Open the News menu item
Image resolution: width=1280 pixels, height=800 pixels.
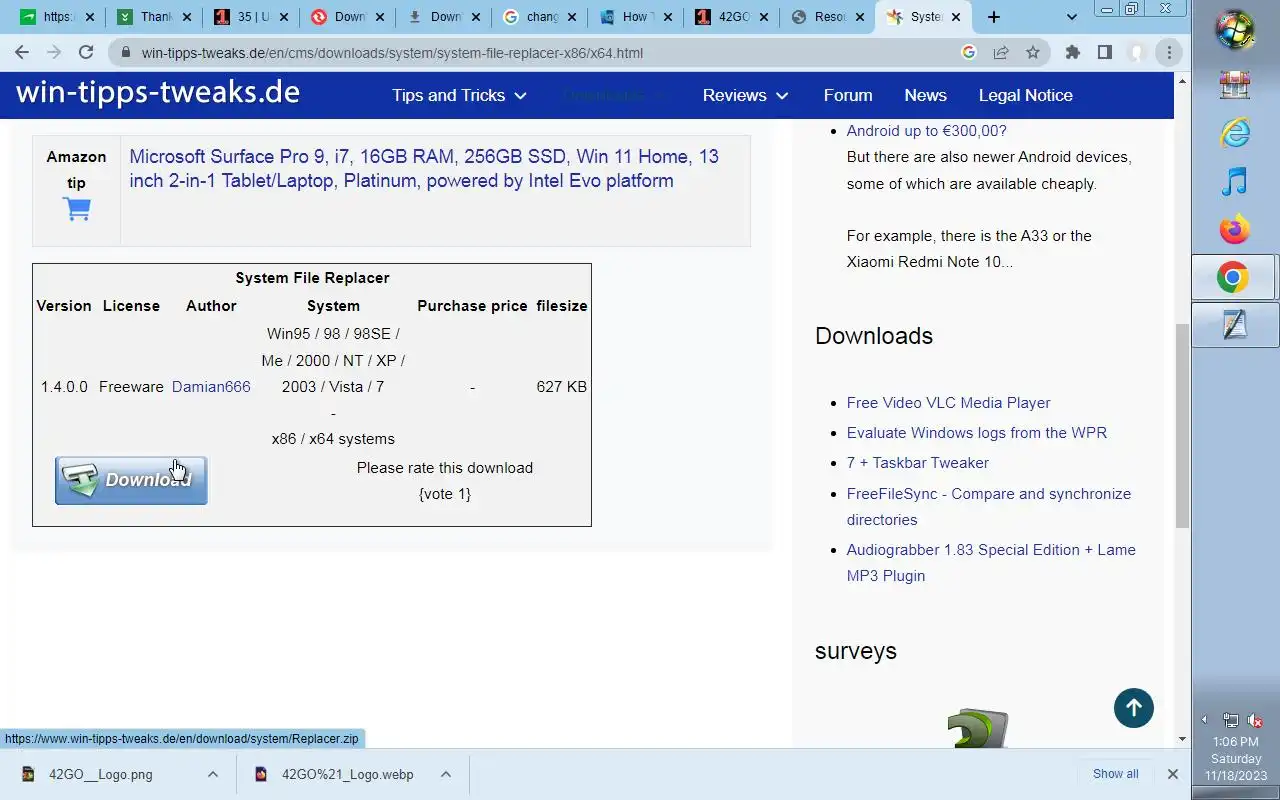pos(925,95)
